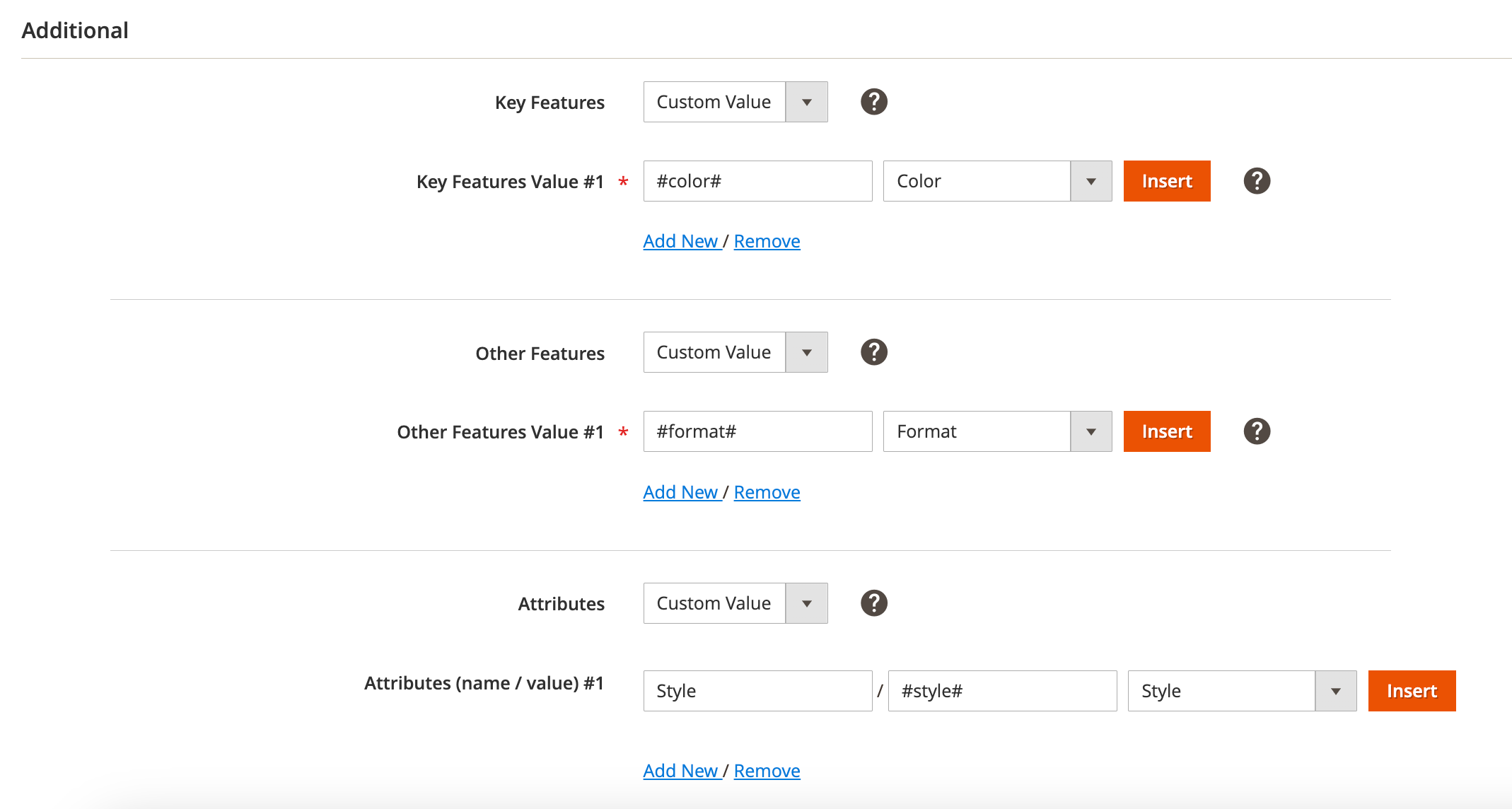Click Add New link under Key Features
The height and width of the screenshot is (809, 1512).
tap(680, 241)
